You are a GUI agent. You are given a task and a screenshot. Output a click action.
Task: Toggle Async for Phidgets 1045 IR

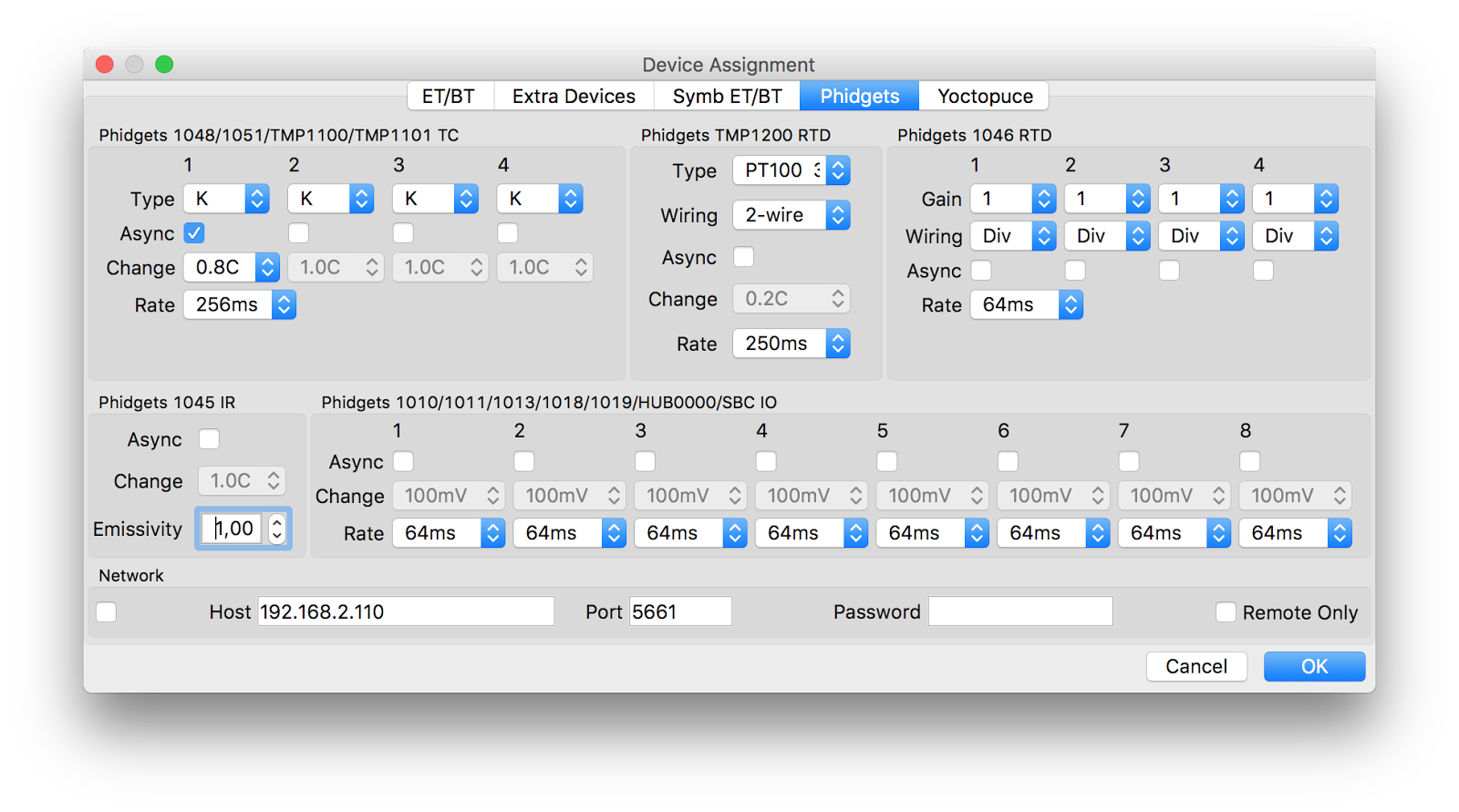[x=210, y=439]
